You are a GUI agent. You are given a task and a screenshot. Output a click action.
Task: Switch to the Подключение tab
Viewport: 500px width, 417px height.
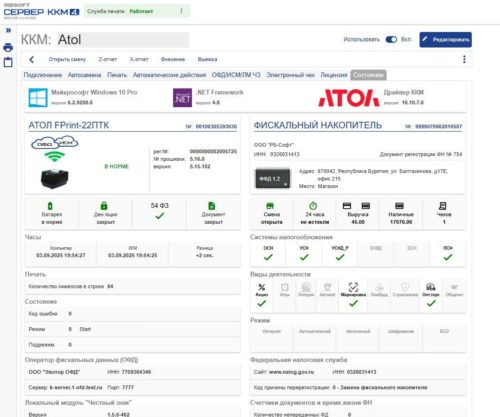43,75
